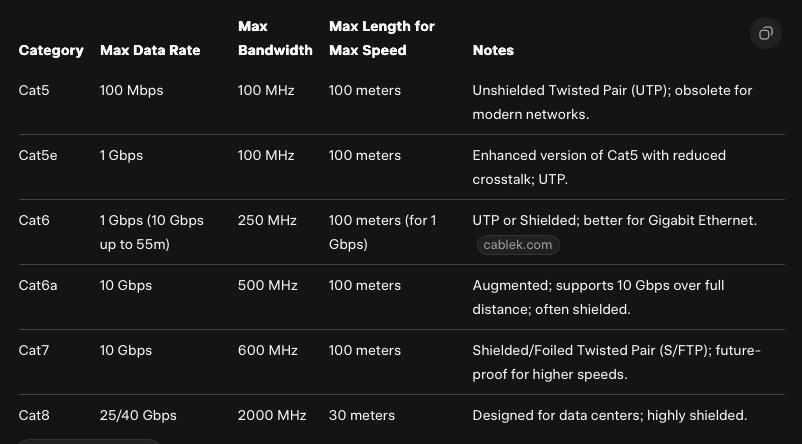Click the Notes column header
802x444 pixels.
[493, 50]
